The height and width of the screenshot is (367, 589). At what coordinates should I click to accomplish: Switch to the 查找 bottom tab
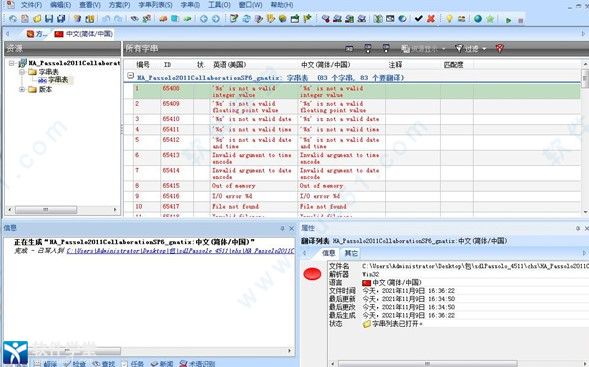pyautogui.click(x=104, y=364)
